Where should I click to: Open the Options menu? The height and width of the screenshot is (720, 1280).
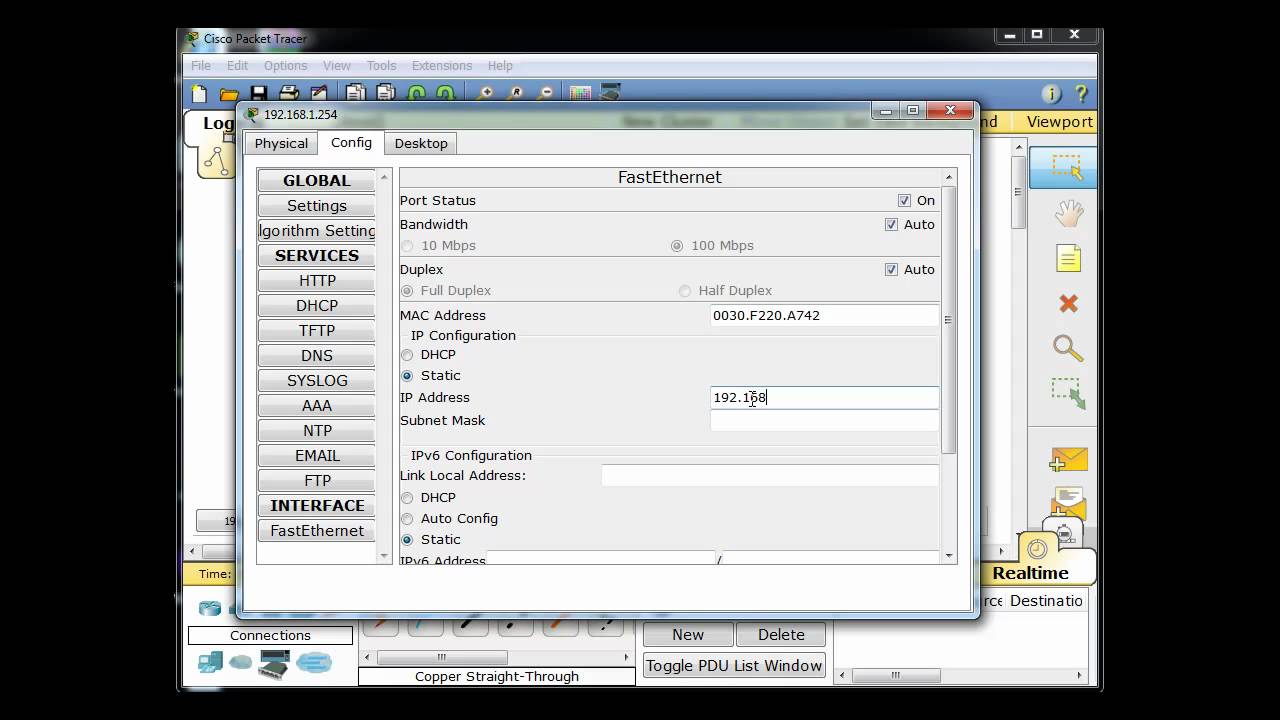click(286, 66)
